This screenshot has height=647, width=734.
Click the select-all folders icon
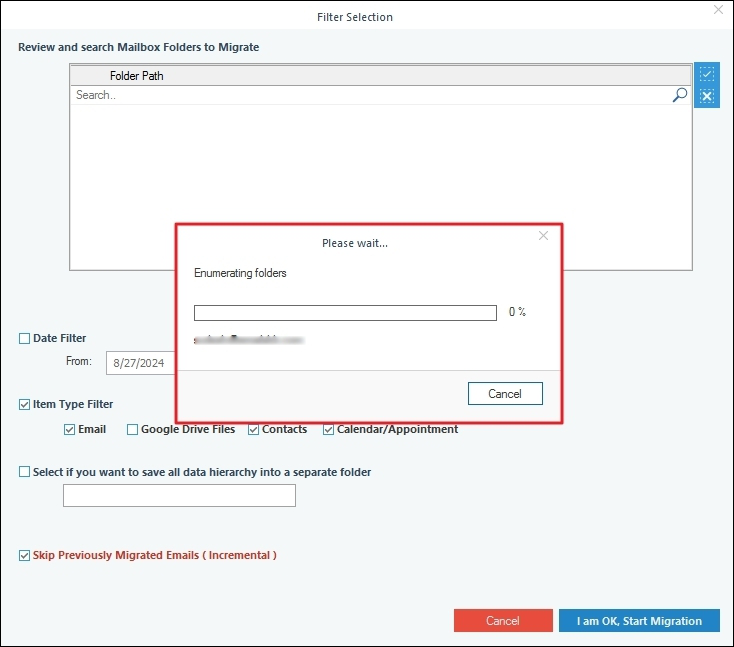[x=706, y=74]
